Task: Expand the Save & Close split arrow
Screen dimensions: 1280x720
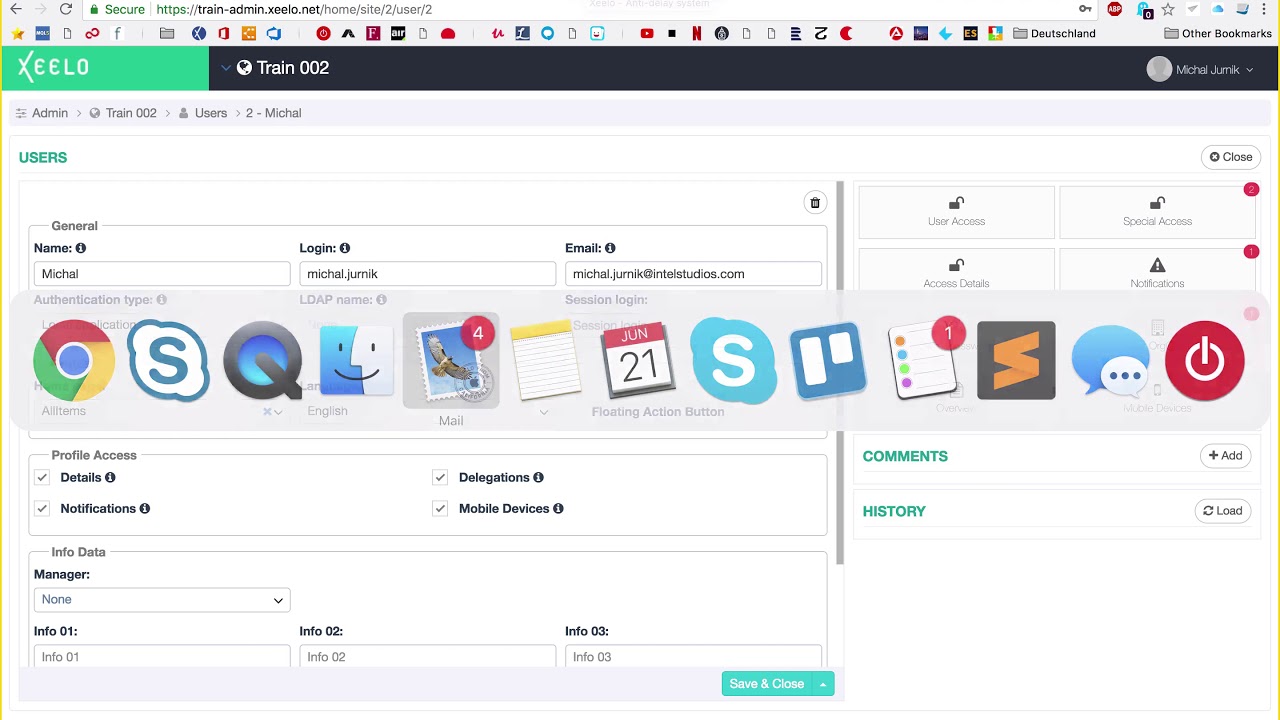Action: pos(823,684)
